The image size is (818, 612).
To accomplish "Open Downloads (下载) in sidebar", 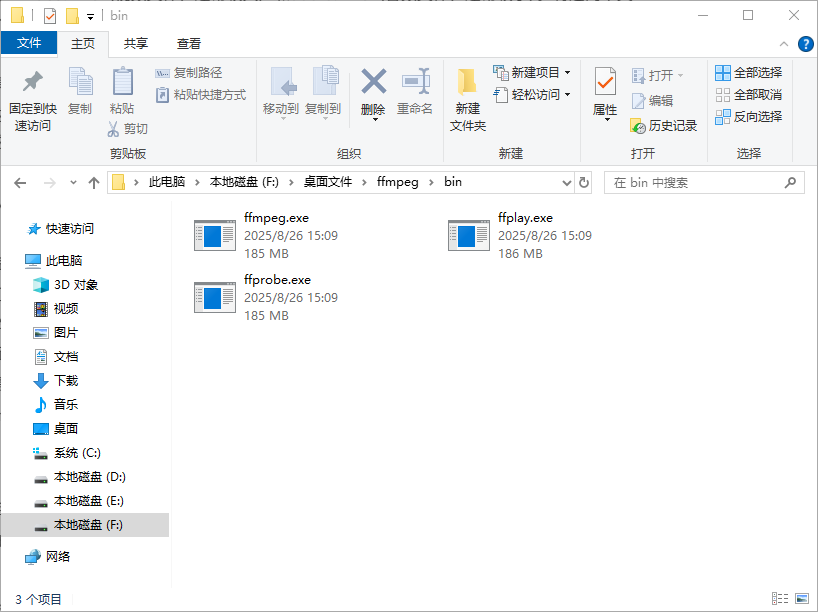I will tap(56, 381).
